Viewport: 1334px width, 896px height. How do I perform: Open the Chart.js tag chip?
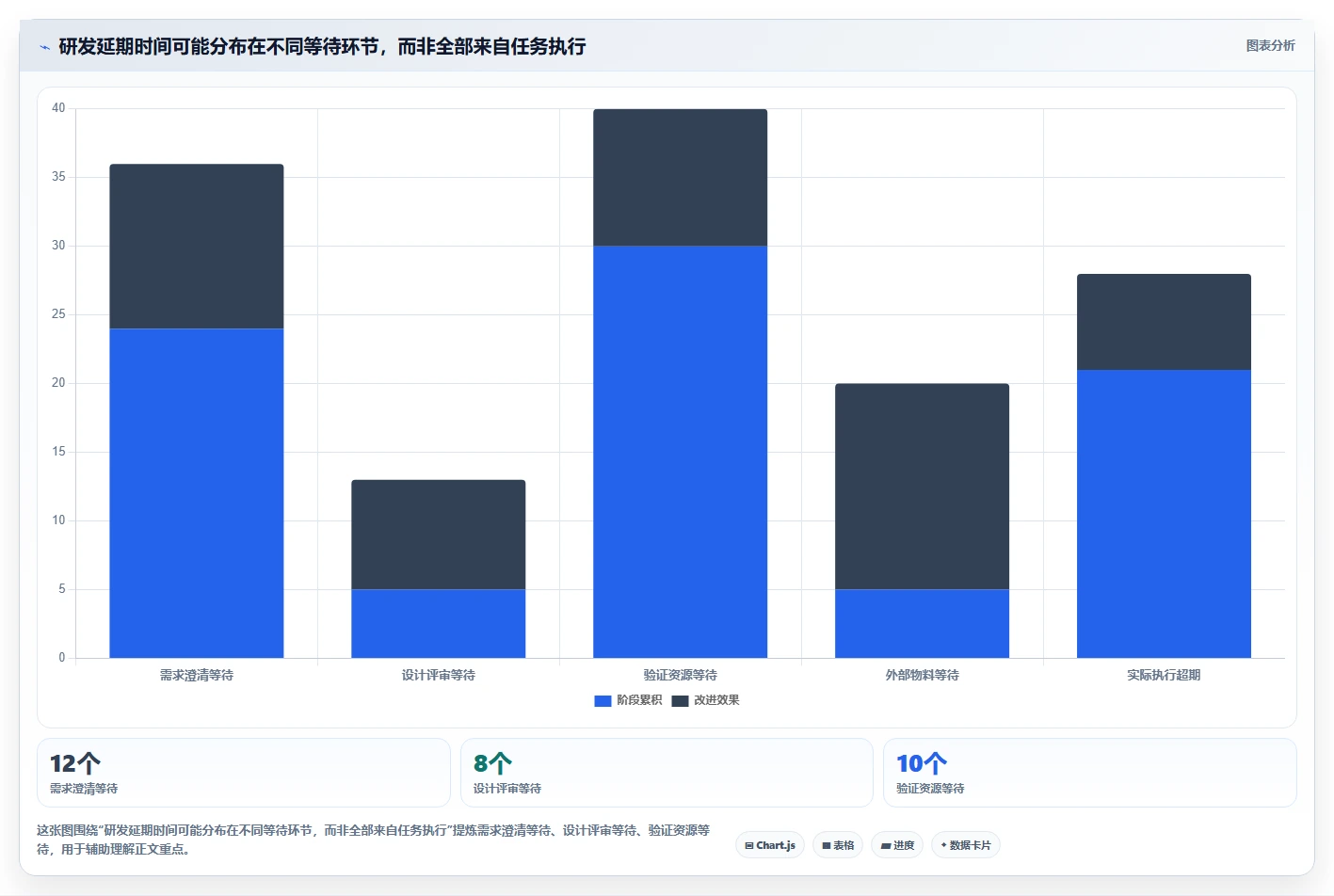coord(770,845)
